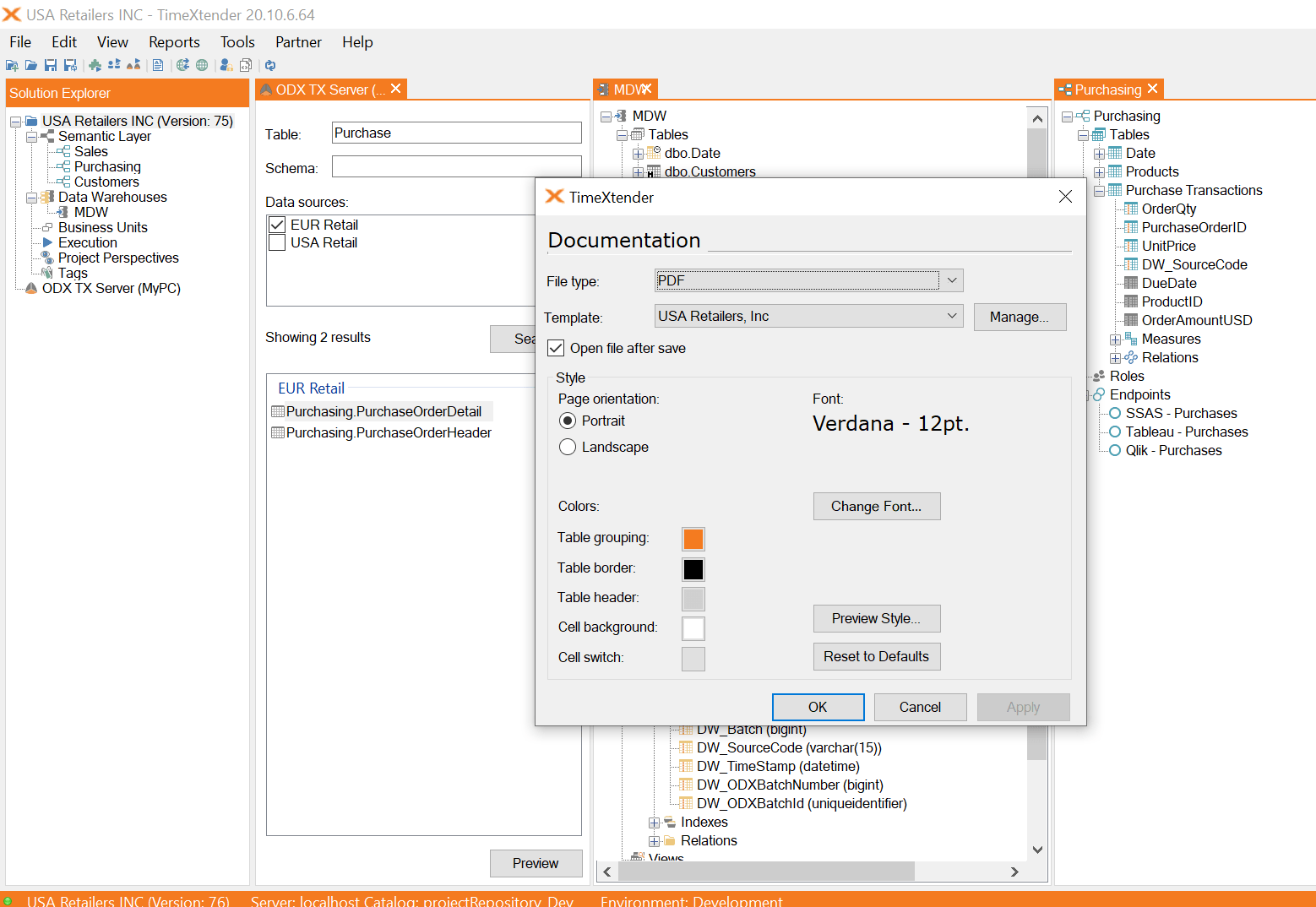The height and width of the screenshot is (907, 1316).
Task: Click Cancel in the Documentation dialog
Action: point(920,707)
